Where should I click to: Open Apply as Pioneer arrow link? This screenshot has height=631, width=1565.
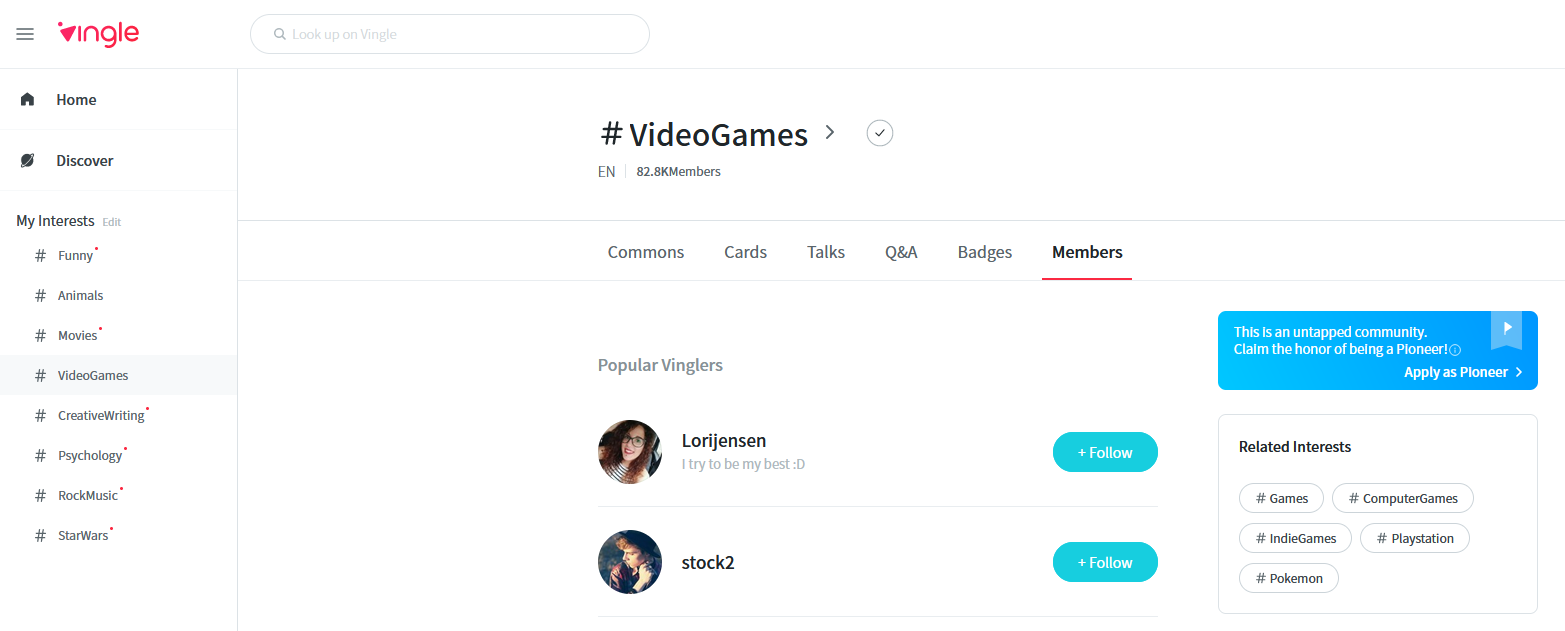click(1463, 372)
